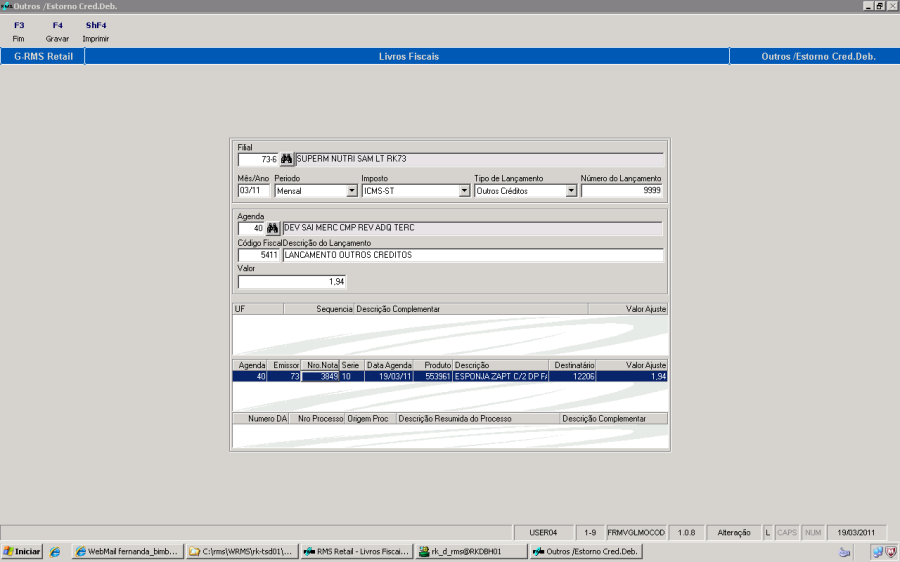The image size is (900, 562).
Task: Click the binoculars search icon beside Filial
Action: click(287, 159)
